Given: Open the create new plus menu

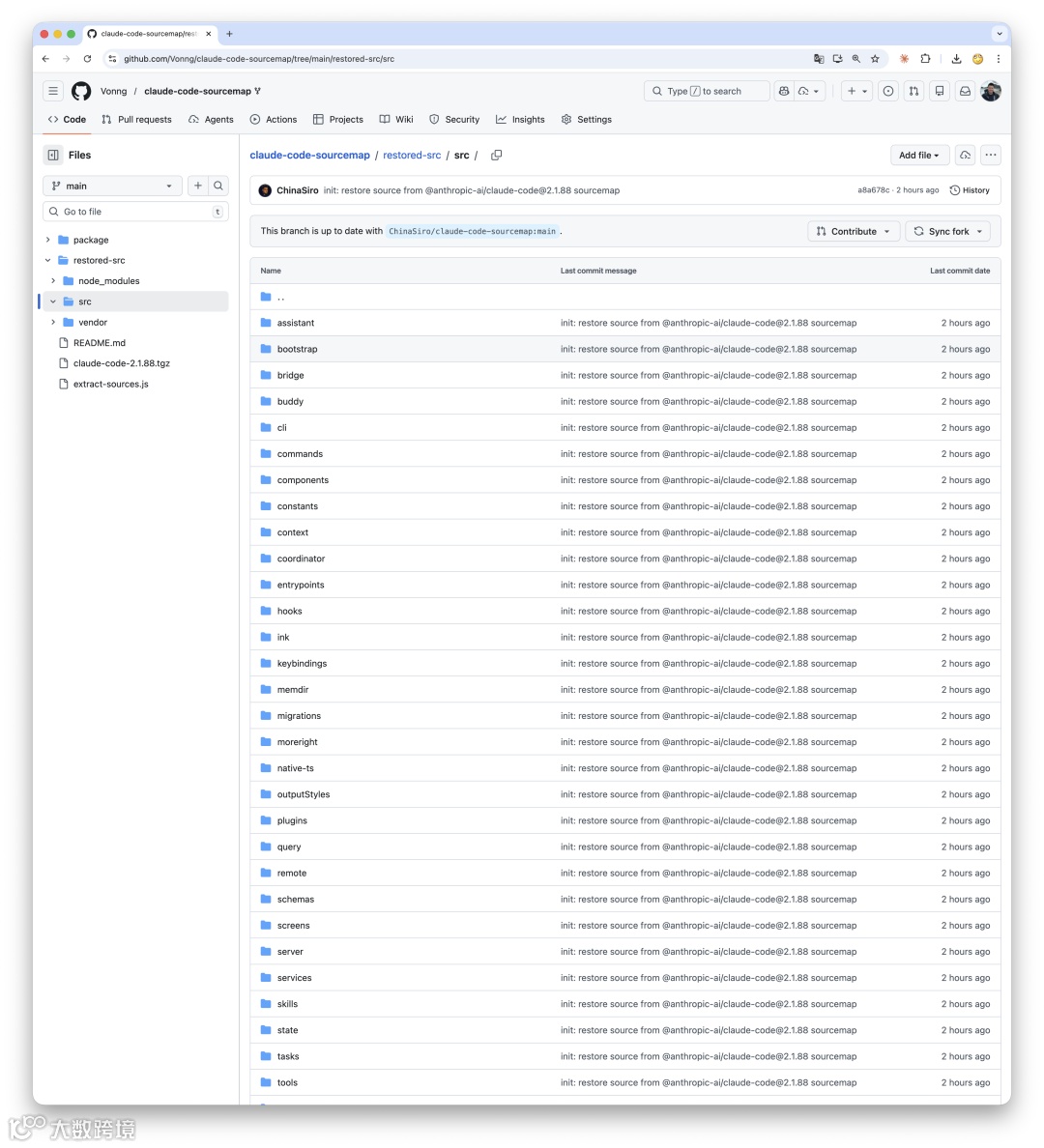Looking at the screenshot, I should 856,91.
